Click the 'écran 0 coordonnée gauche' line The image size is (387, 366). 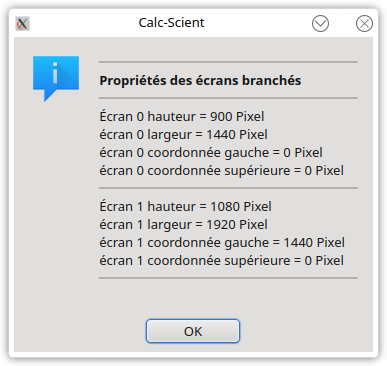[211, 153]
